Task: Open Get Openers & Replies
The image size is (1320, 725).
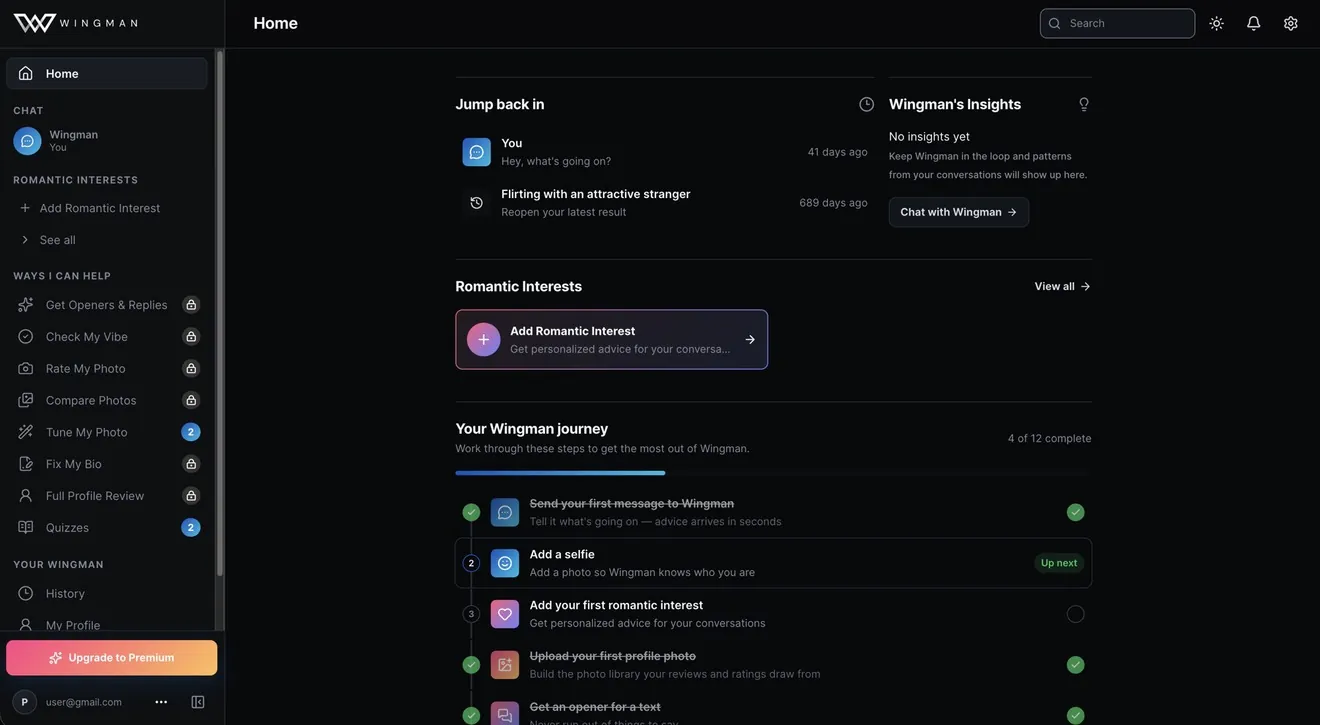Action: 106,305
